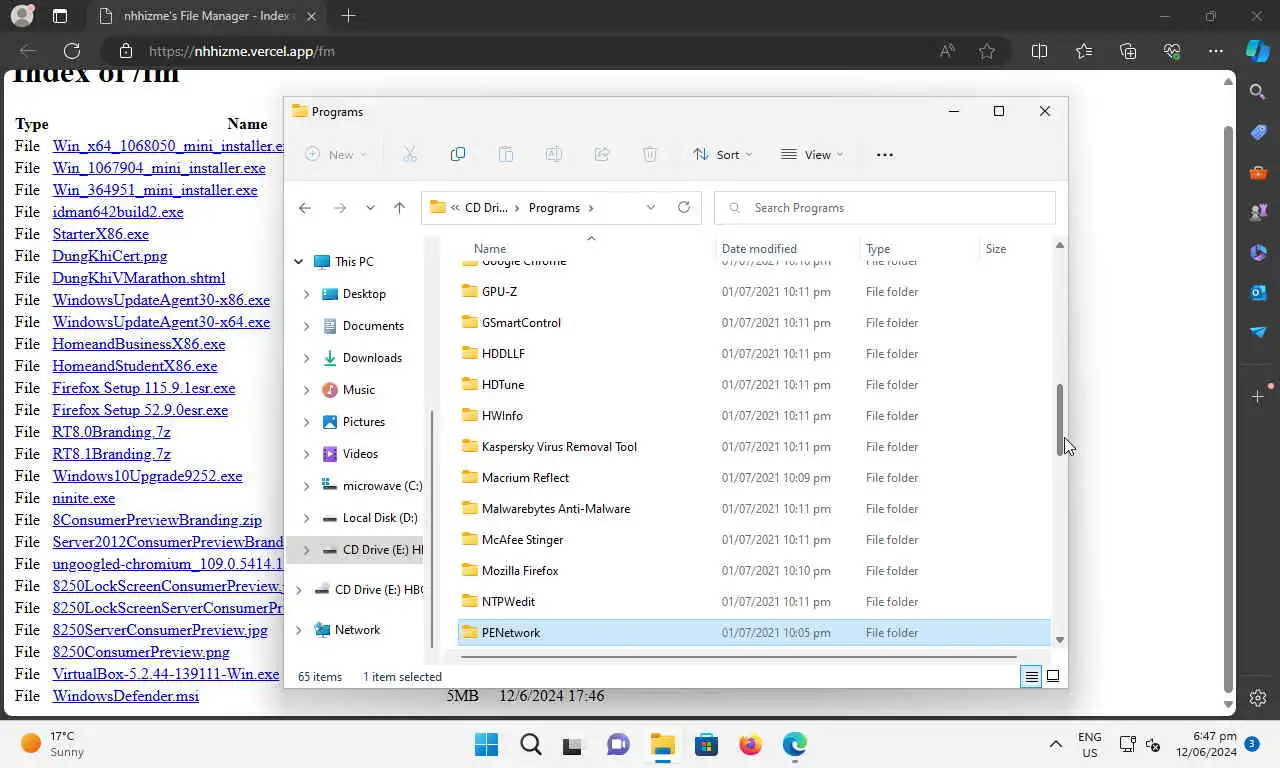
Task: Open the RT8.0Branding.7z link
Action: 112,432
